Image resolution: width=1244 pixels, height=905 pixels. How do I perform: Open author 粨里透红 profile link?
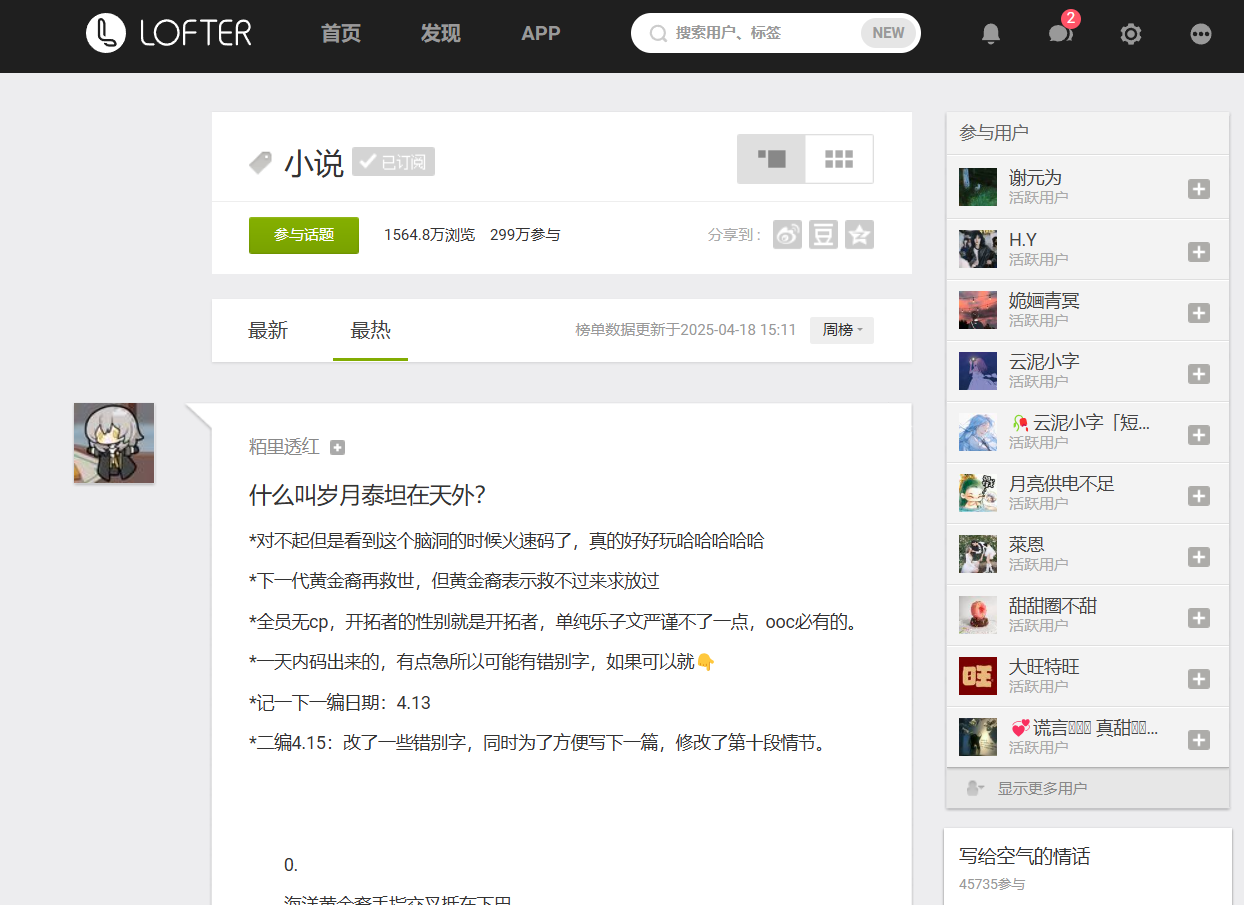tap(284, 447)
